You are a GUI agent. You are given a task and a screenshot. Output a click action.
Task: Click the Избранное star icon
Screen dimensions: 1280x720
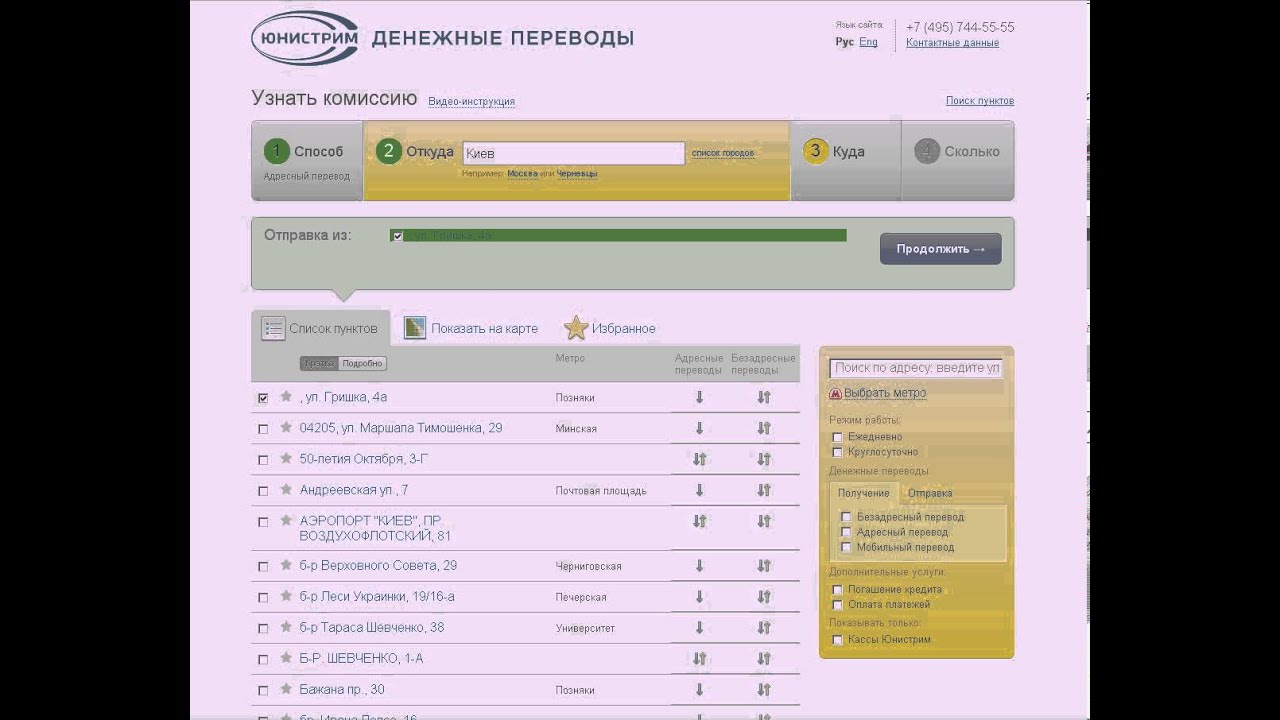click(576, 328)
